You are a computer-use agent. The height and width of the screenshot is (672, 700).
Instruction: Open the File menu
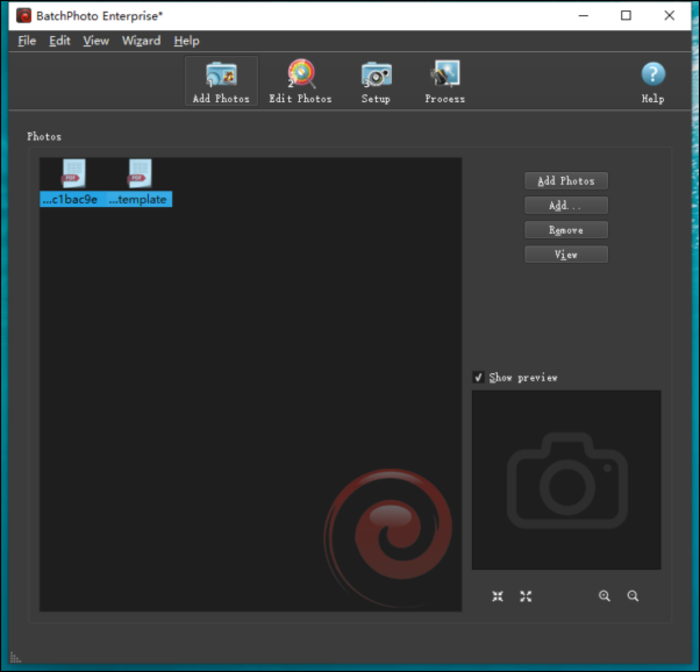(x=27, y=41)
